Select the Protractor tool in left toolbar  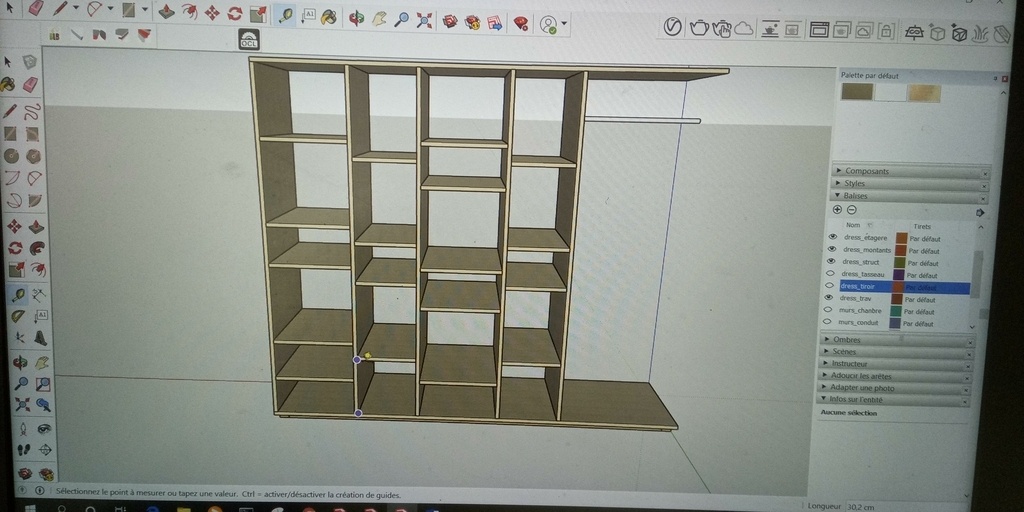18,316
